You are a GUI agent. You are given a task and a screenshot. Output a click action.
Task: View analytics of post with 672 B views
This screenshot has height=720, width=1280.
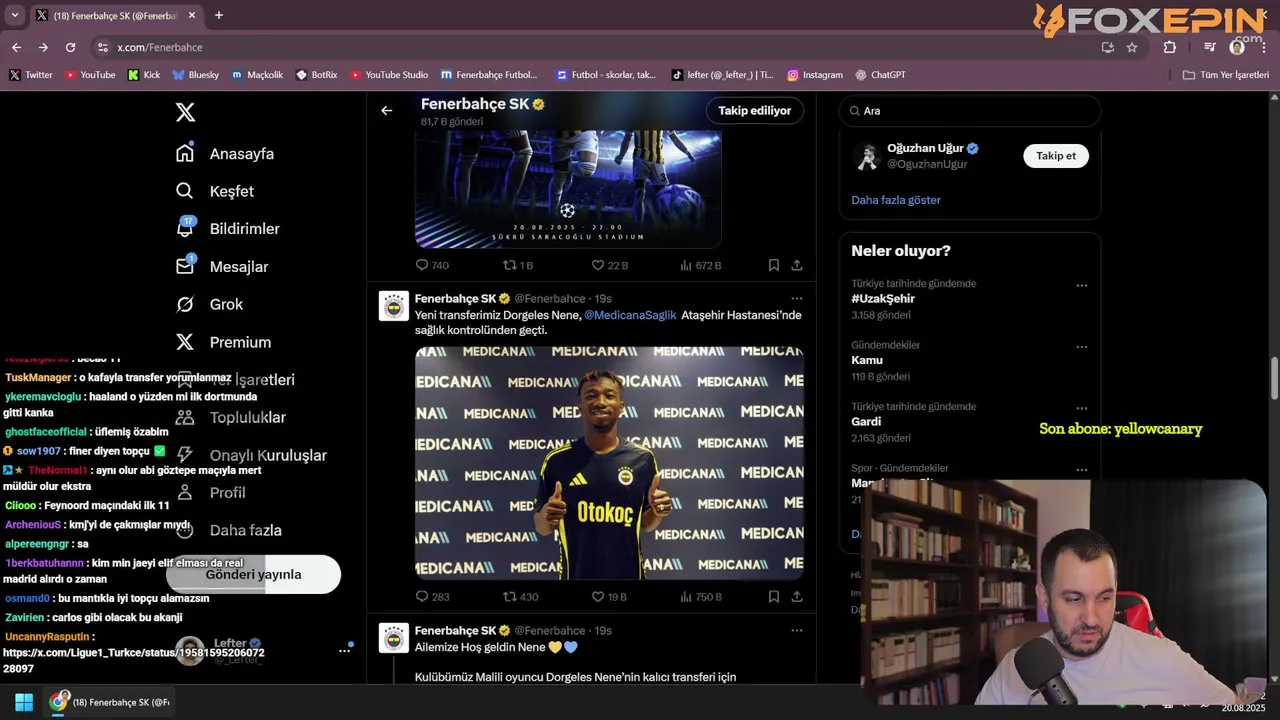(700, 265)
